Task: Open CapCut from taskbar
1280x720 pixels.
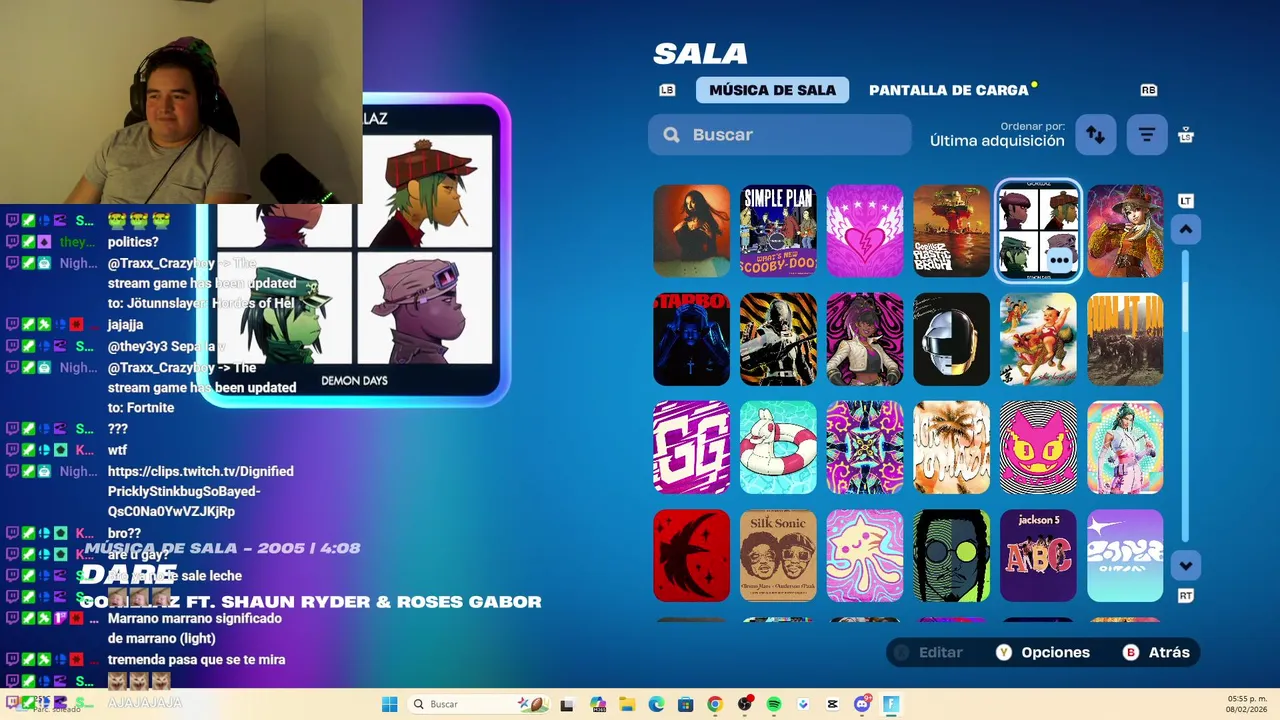Action: 832,704
